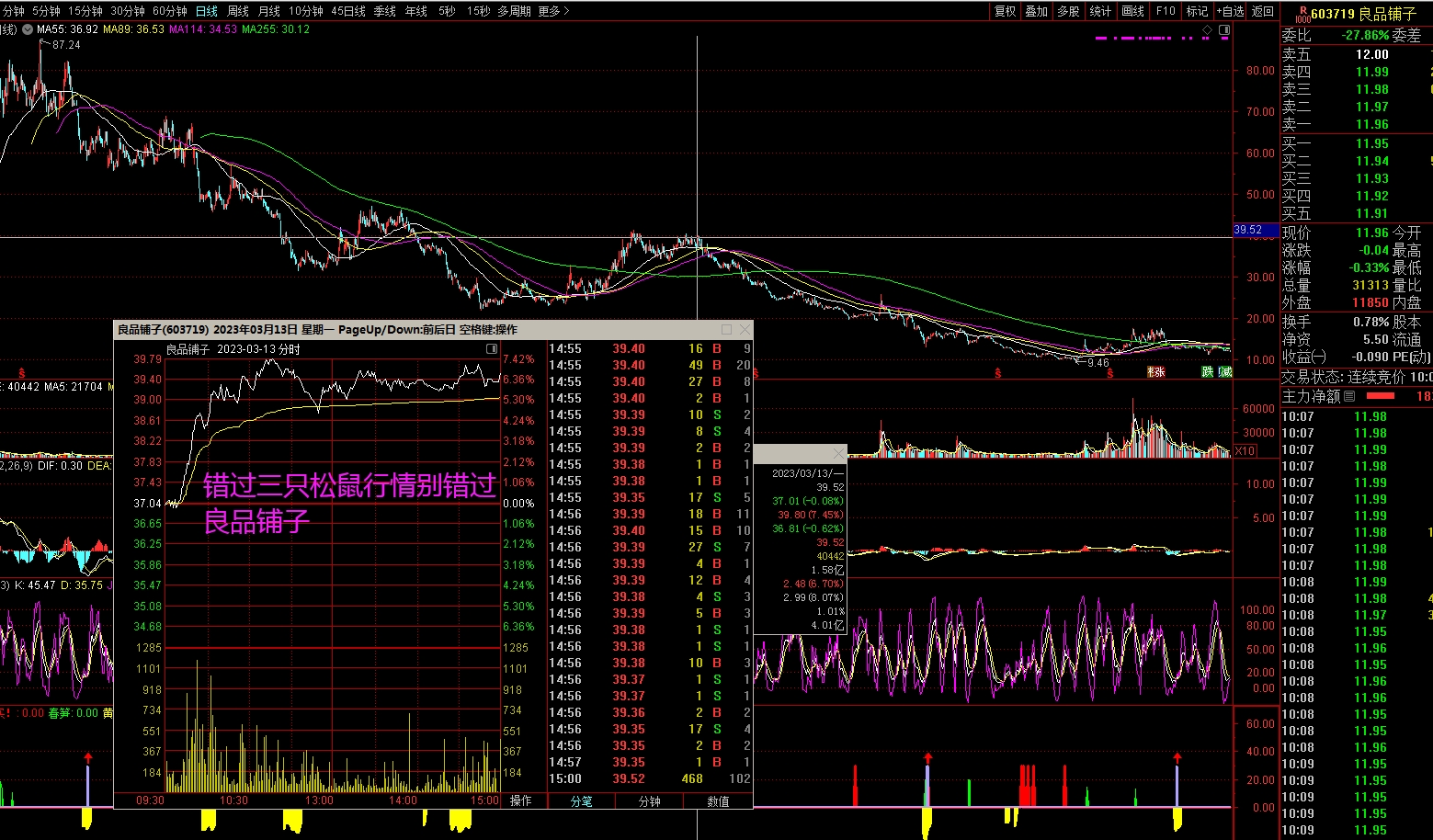
Task: Toggle the intraday popup panel layout icon
Action: (x=492, y=349)
